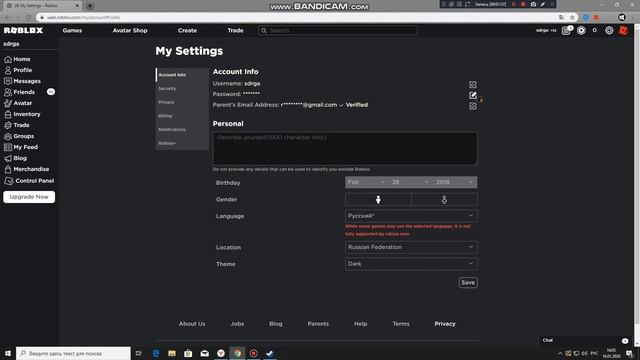Image resolution: width=640 pixels, height=360 pixels.
Task: Open Create in the top navigation
Action: [187, 30]
